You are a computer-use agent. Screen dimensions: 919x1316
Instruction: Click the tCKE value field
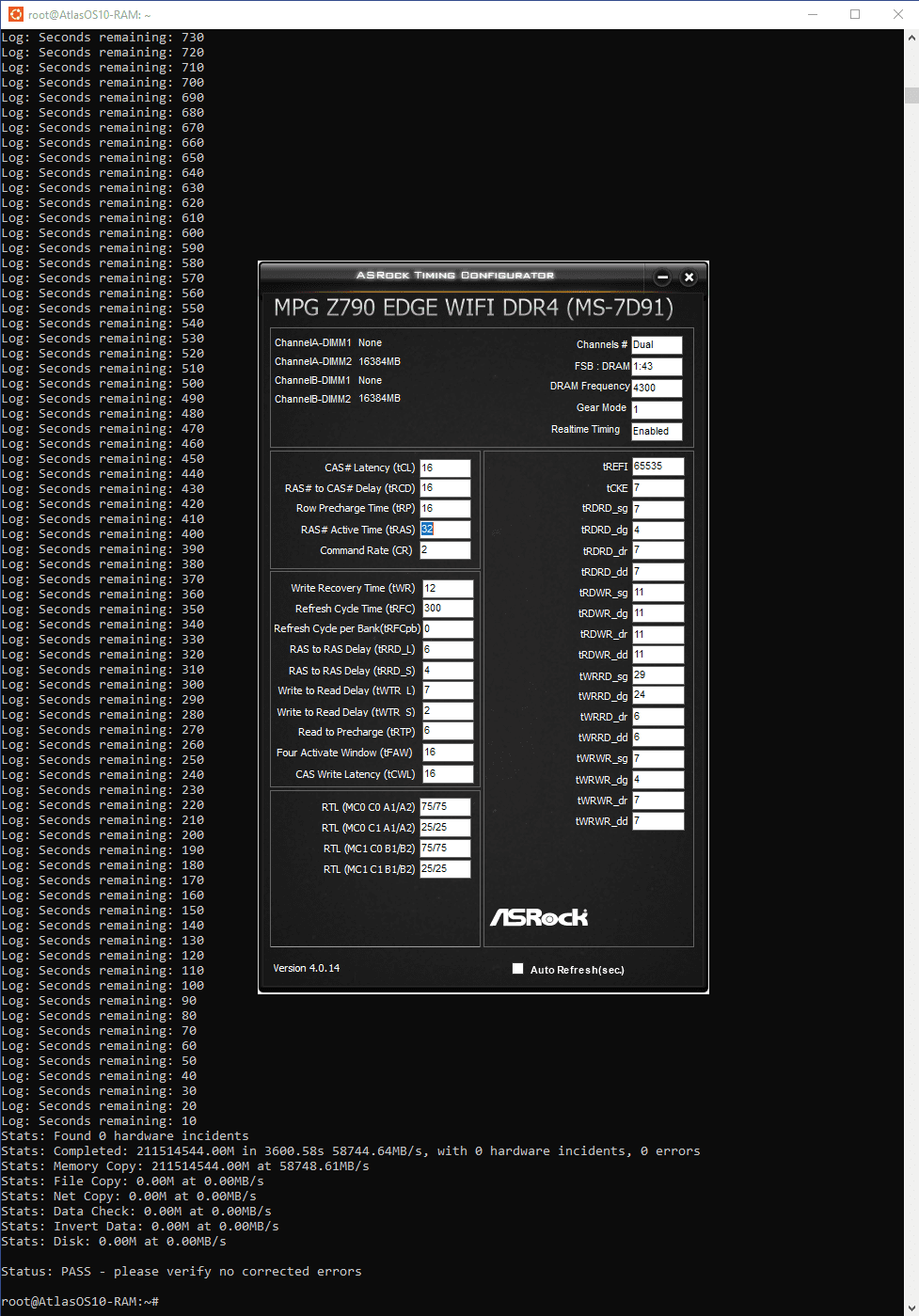(x=658, y=488)
